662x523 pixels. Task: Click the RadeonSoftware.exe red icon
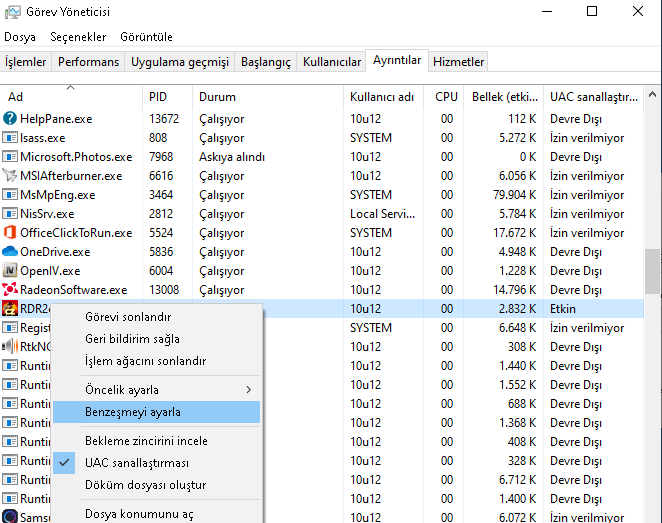tap(10, 290)
